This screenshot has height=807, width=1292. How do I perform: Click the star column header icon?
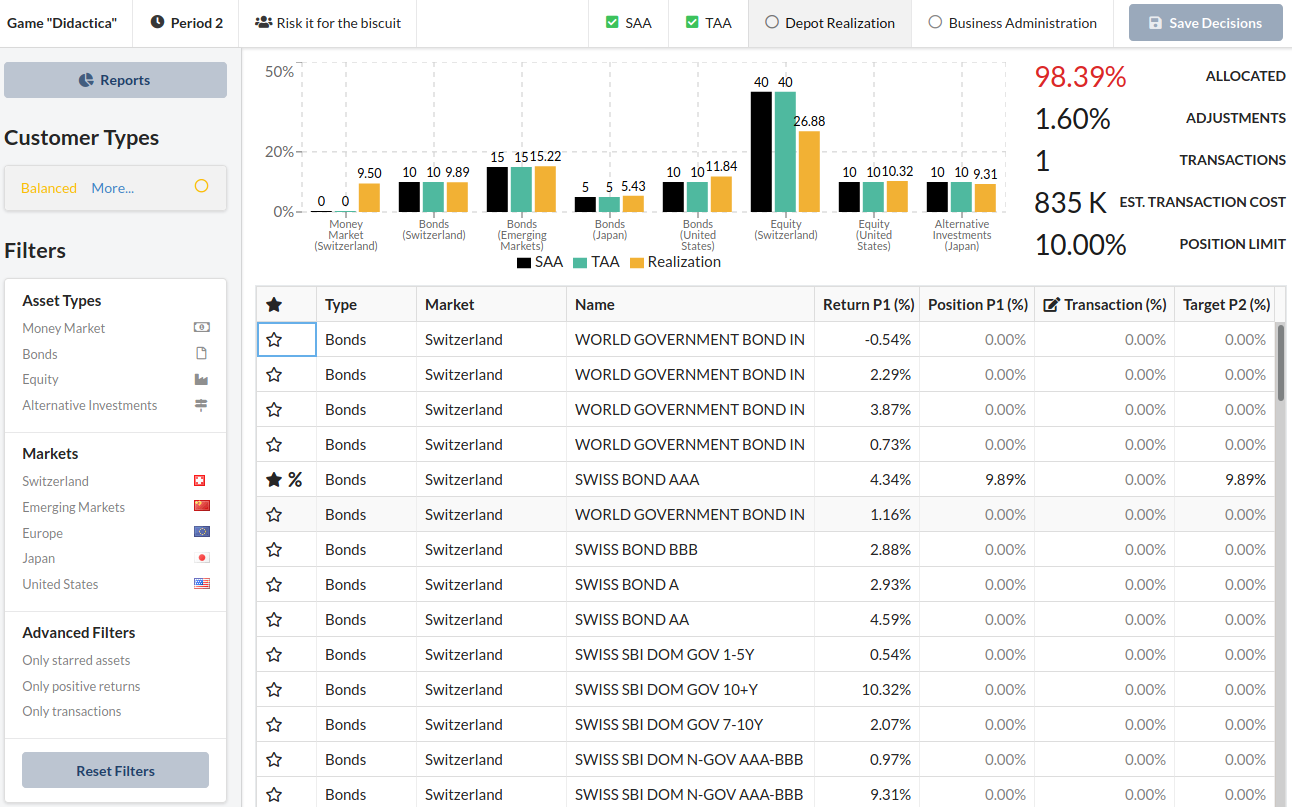274,305
